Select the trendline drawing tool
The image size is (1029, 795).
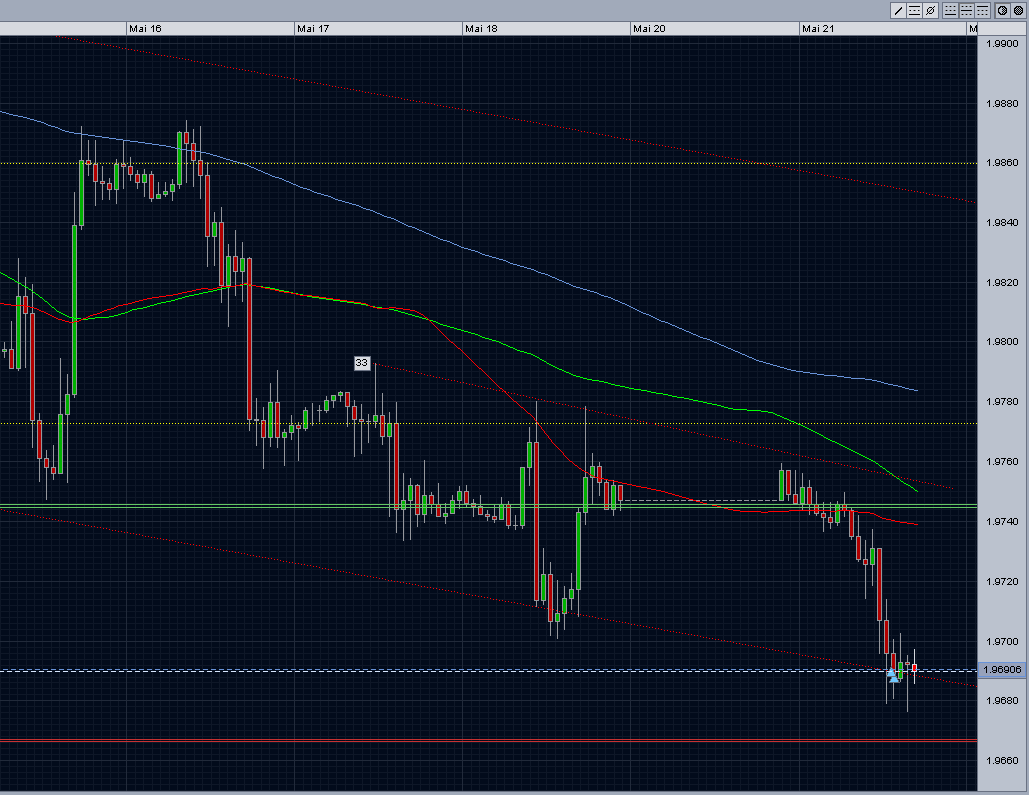(898, 10)
